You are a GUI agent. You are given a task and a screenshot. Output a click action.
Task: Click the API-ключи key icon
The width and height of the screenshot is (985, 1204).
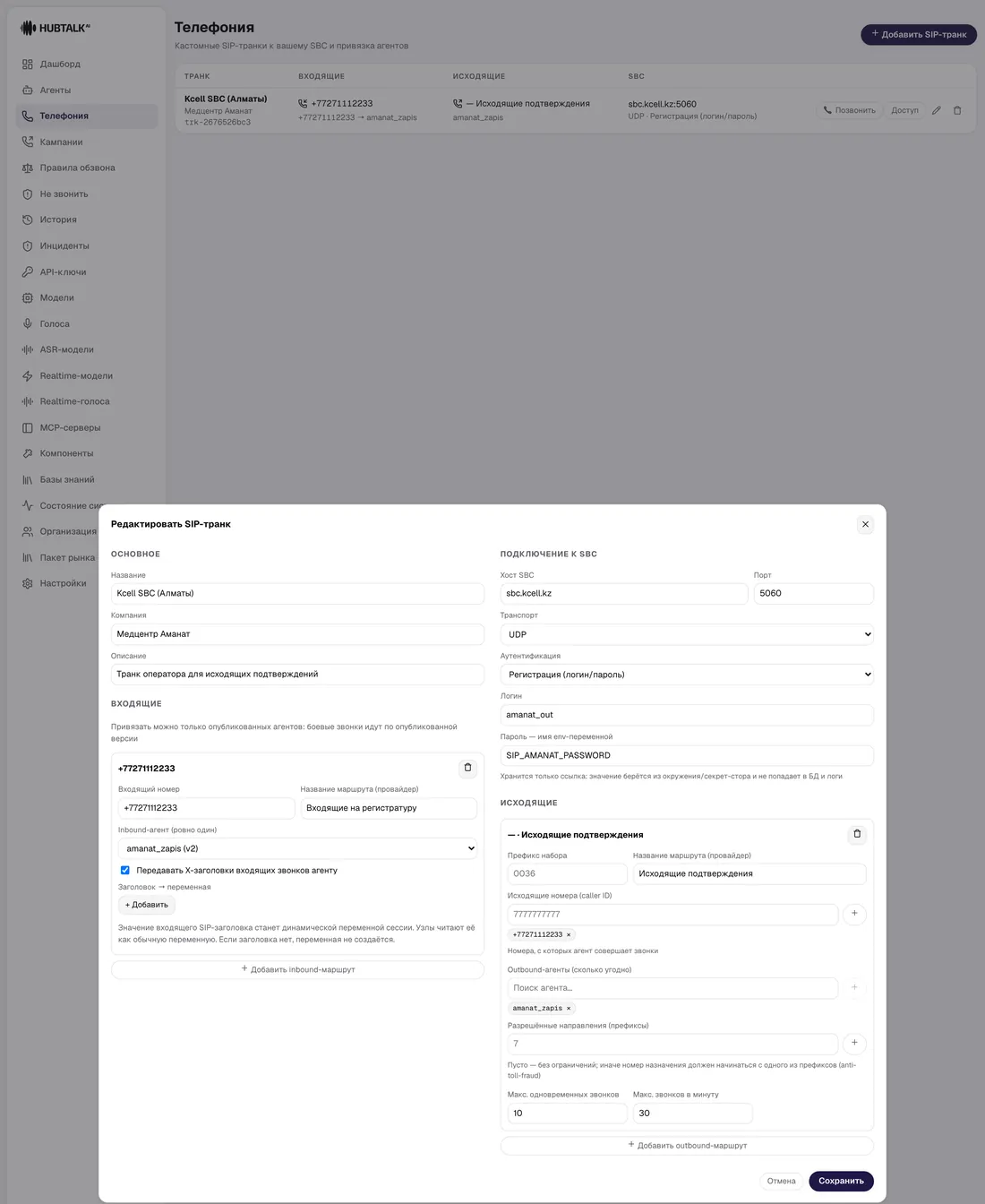tap(28, 272)
